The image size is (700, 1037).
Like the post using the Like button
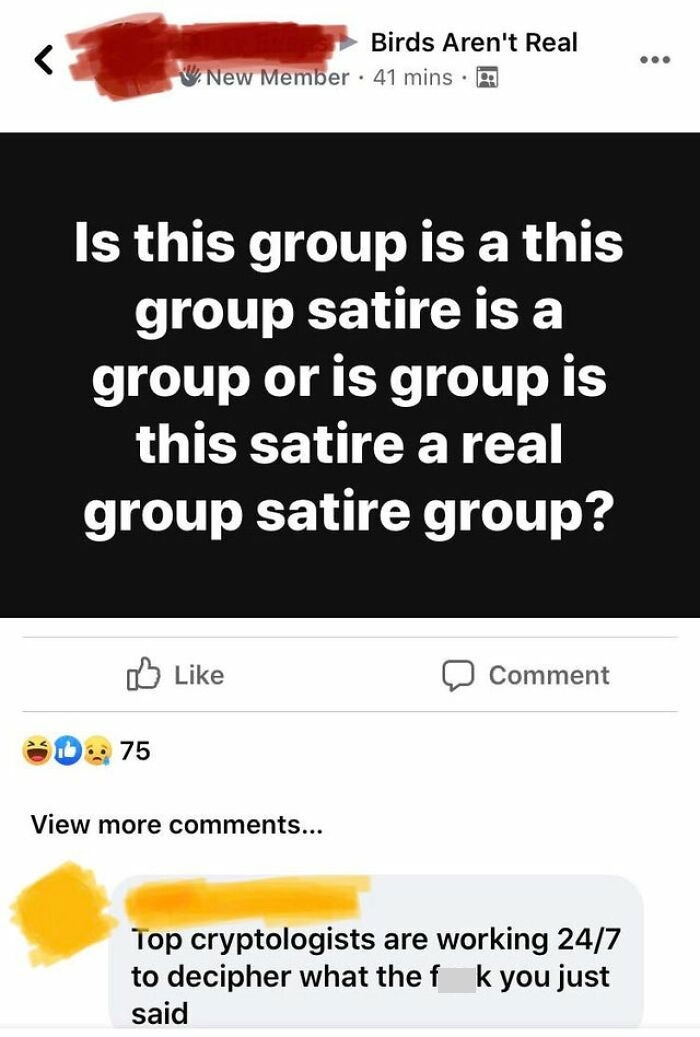(170, 674)
